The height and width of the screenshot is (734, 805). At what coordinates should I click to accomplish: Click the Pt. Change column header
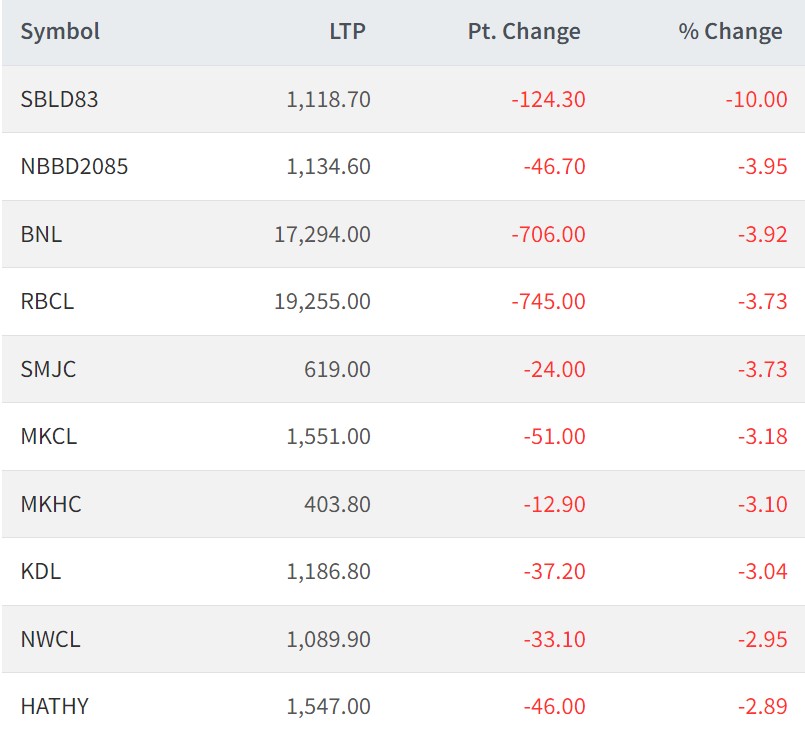point(524,32)
